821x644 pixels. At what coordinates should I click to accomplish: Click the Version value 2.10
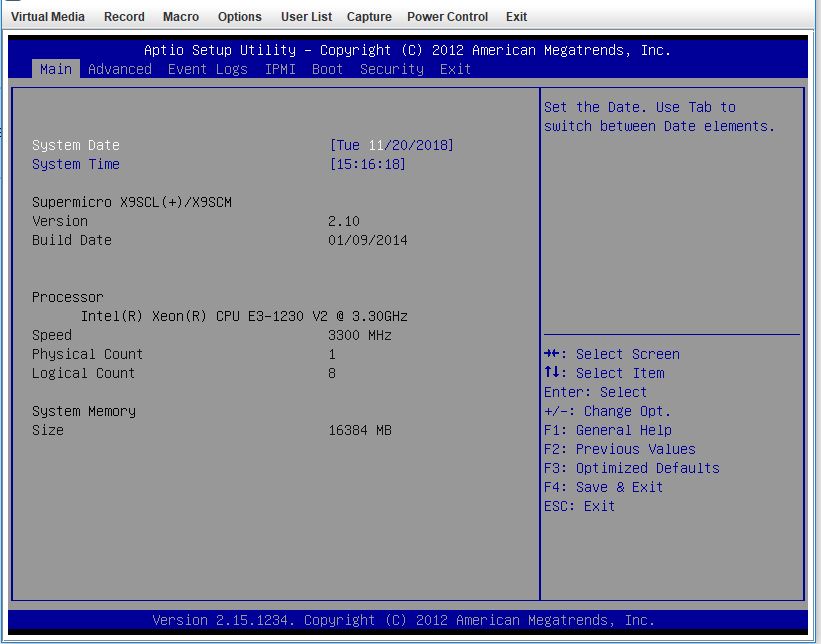pos(344,221)
